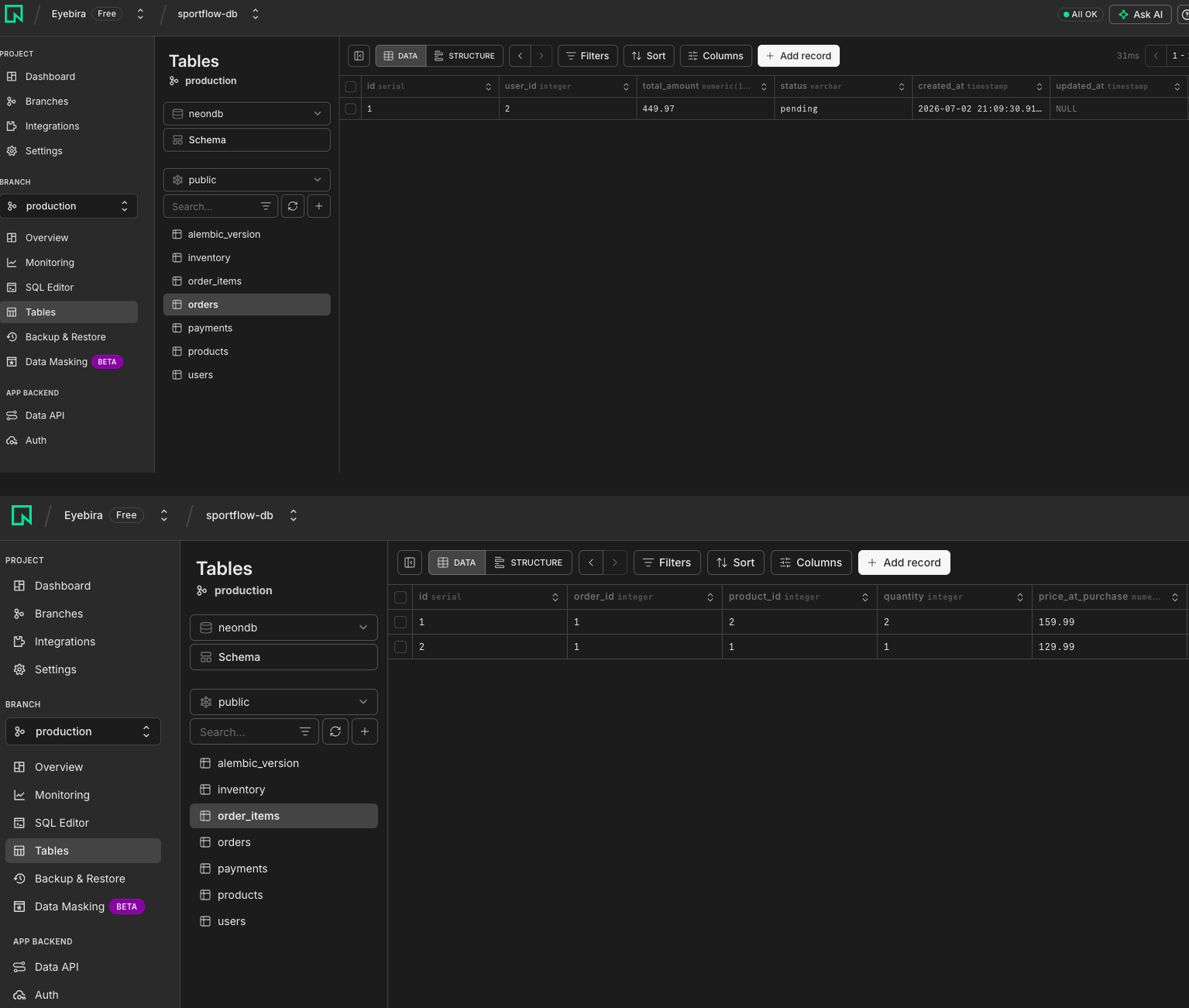Select the DATA tab in order_items view
This screenshot has width=1189, height=1008.
pyautogui.click(x=457, y=562)
